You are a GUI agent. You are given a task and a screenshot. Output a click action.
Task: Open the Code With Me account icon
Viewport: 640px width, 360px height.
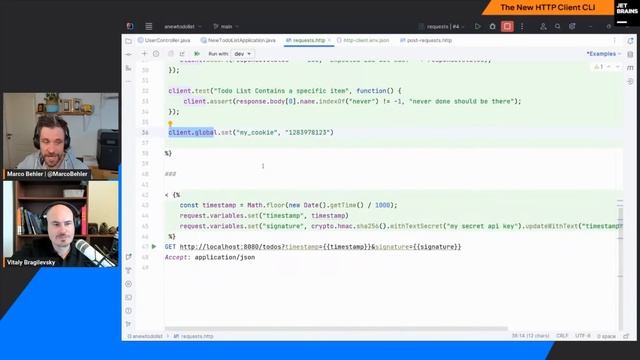pyautogui.click(x=543, y=27)
